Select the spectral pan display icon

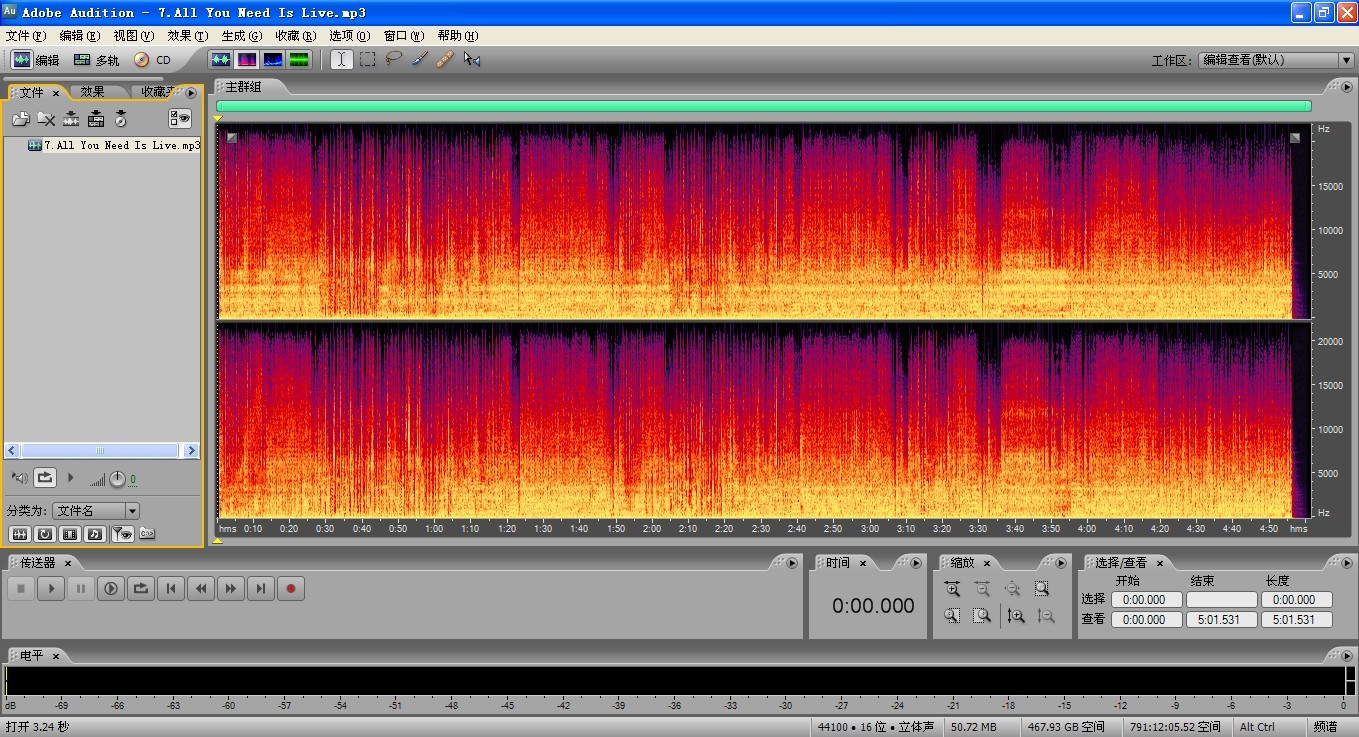pyautogui.click(x=272, y=60)
